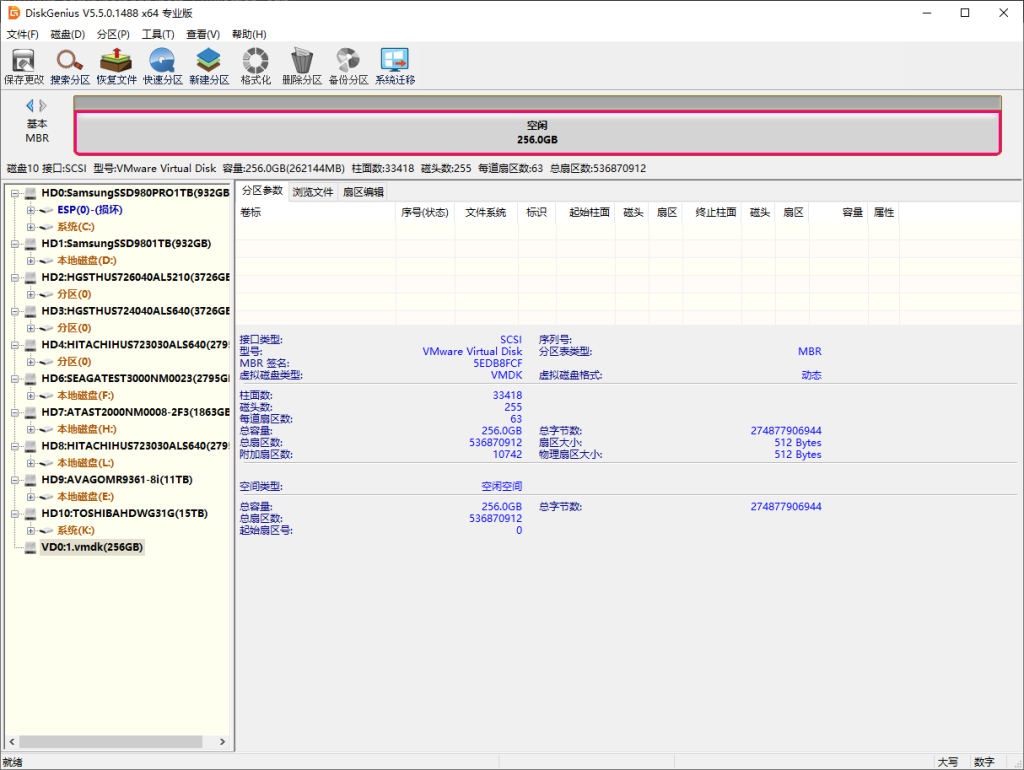This screenshot has height=770, width=1024.
Task: Switch to the 浏览文件 tab
Action: coord(312,192)
